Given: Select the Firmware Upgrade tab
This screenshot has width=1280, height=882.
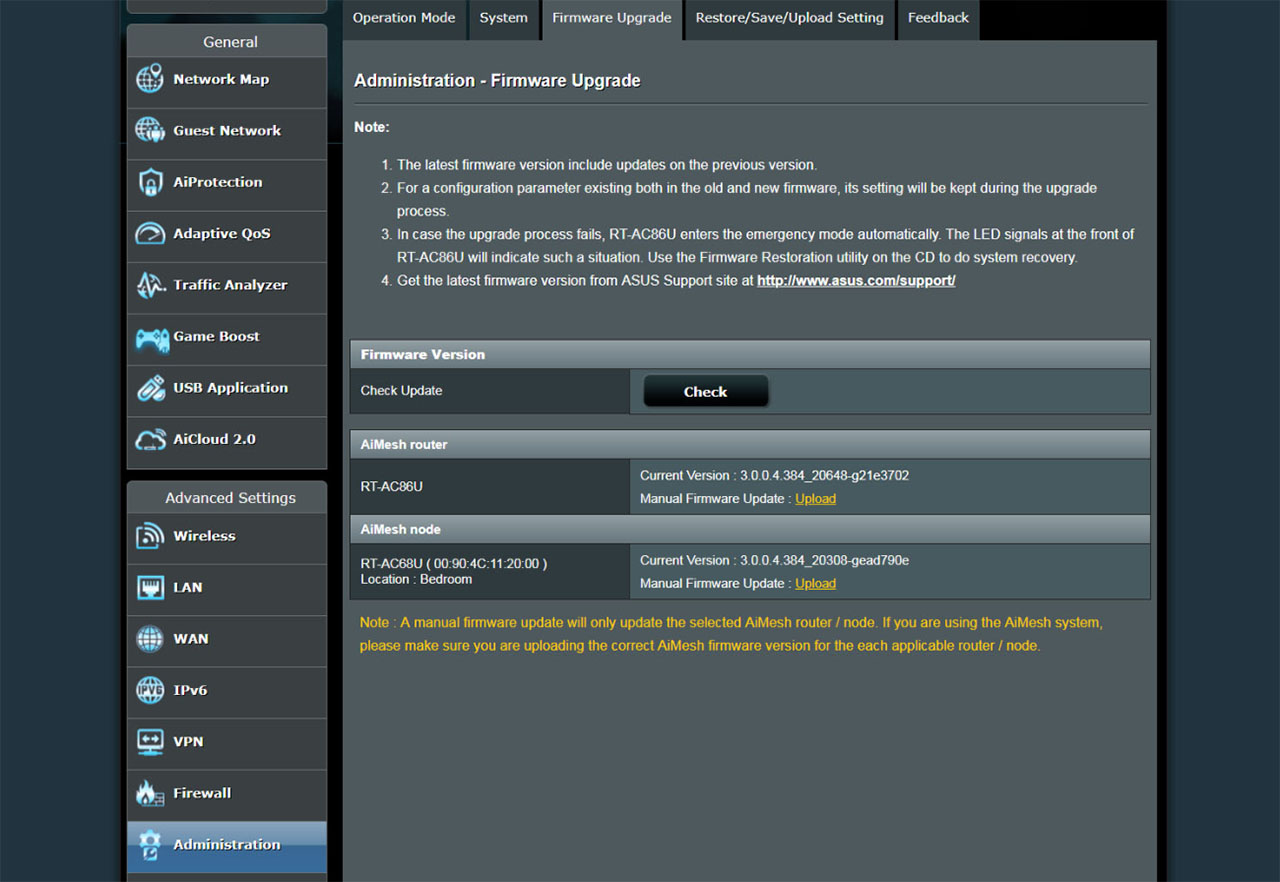Looking at the screenshot, I should click(x=612, y=19).
